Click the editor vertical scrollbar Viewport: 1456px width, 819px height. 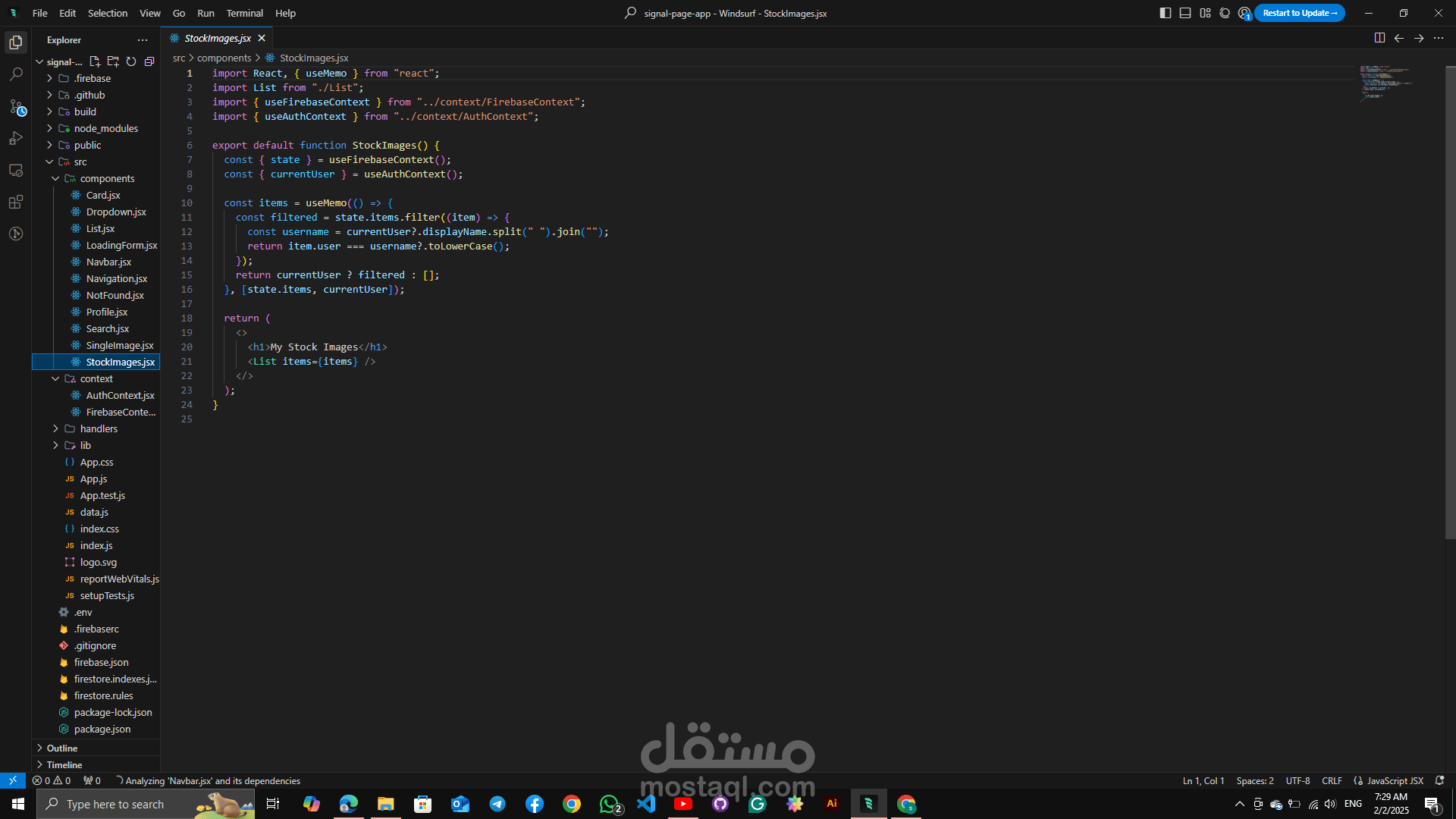1450,303
